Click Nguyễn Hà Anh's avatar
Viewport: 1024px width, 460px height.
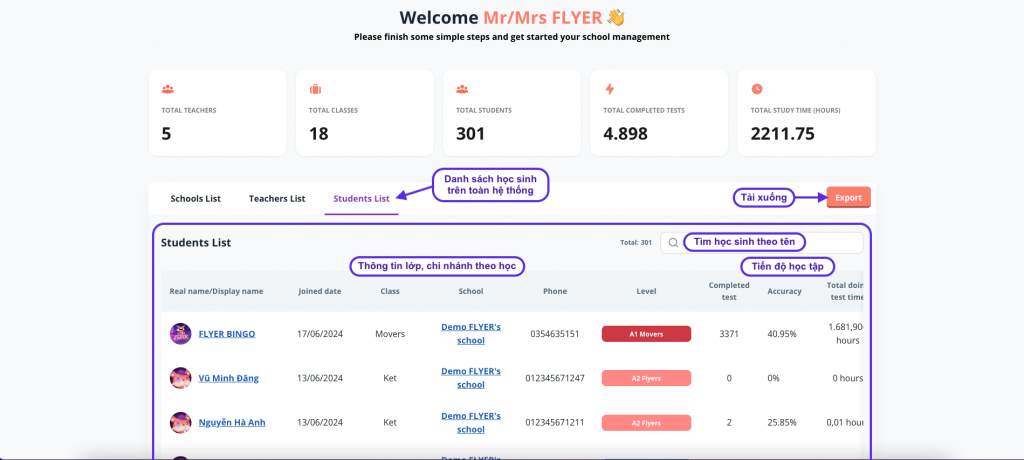[181, 422]
